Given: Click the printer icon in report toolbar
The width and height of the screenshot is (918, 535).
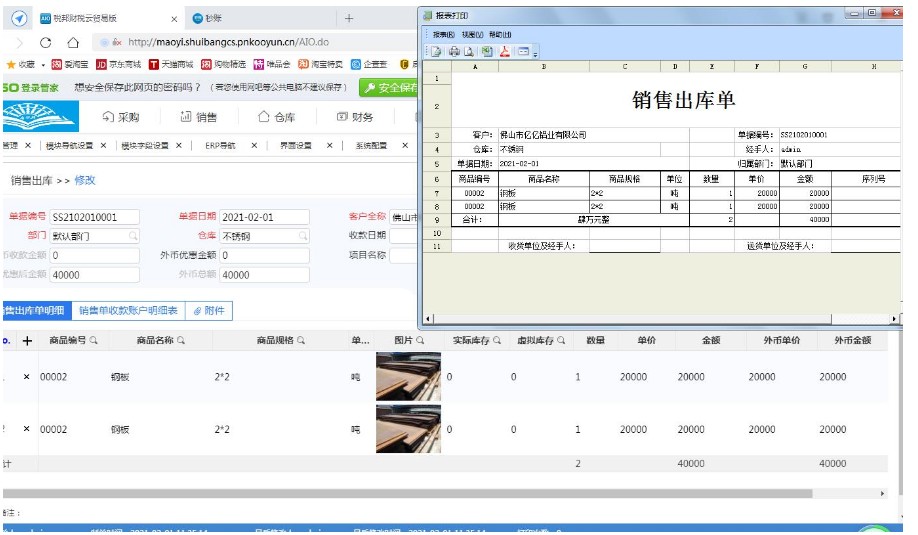Looking at the screenshot, I should point(453,51).
